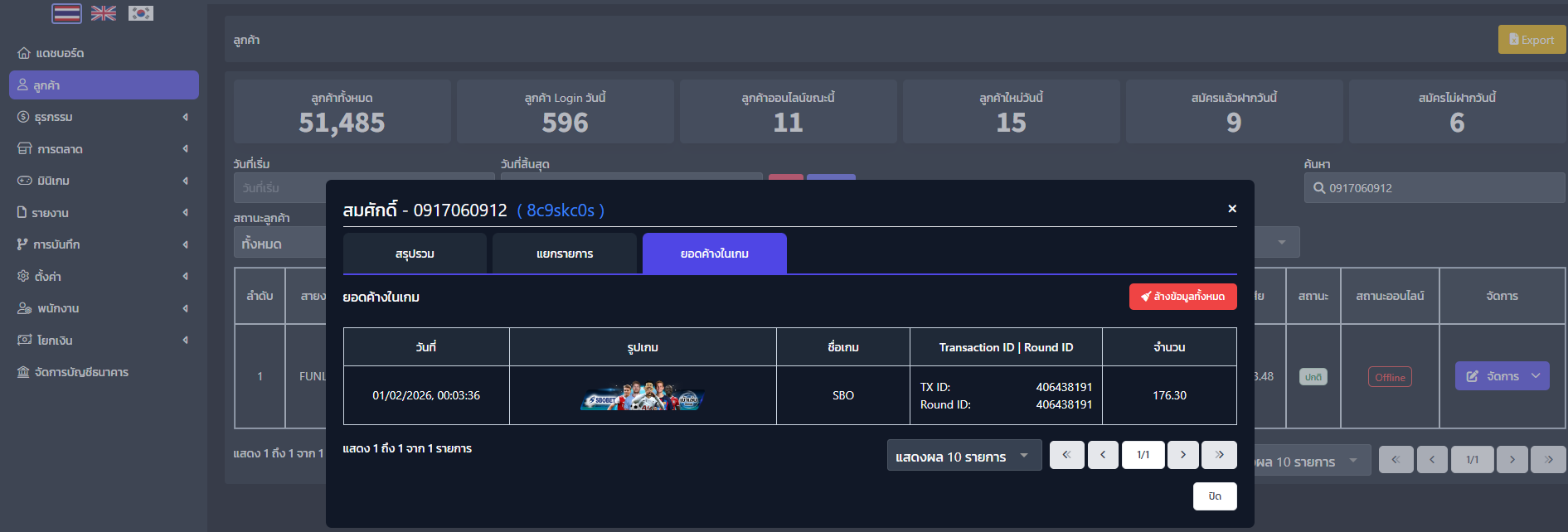Expand the ธุรกรรม sidebar menu
Screen dimensions: 1568x532
tap(104, 117)
